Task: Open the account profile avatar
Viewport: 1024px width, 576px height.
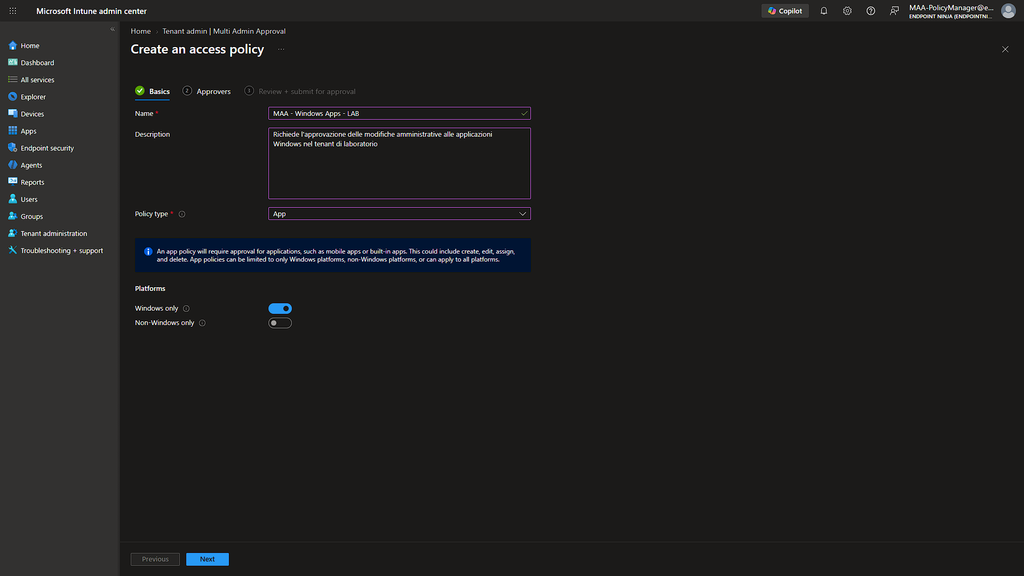Action: tap(1008, 11)
